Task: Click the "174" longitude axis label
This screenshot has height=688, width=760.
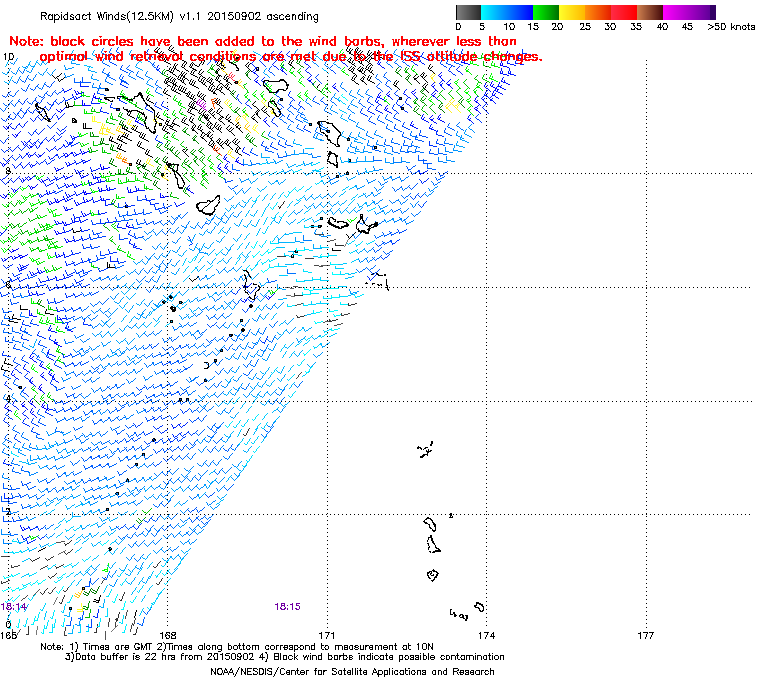Action: pos(487,635)
